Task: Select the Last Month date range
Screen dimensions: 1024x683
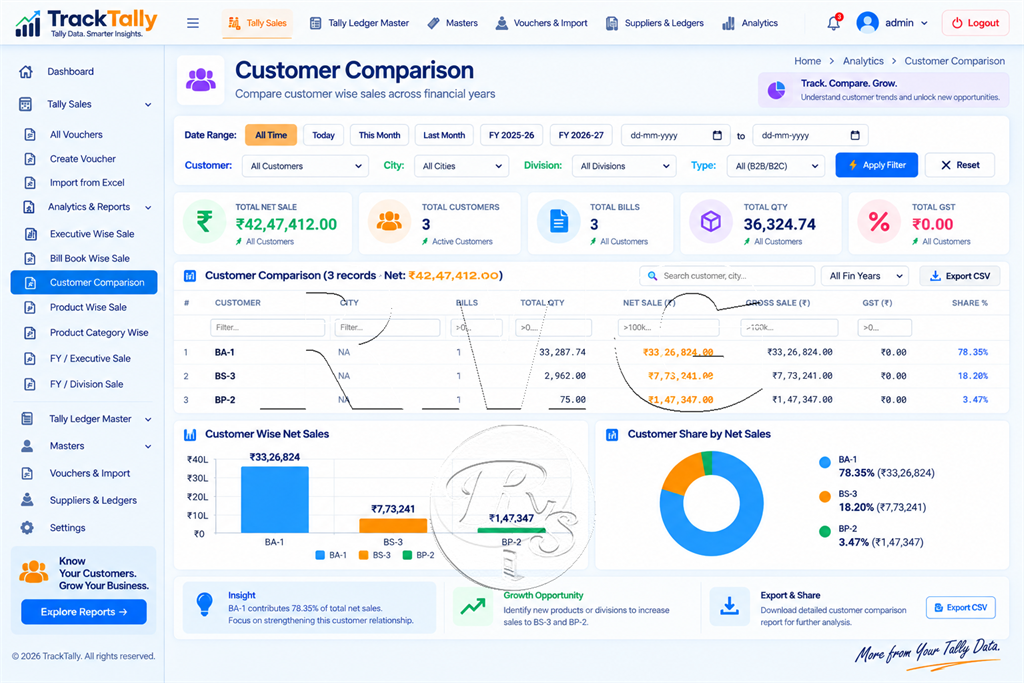Action: (x=444, y=135)
